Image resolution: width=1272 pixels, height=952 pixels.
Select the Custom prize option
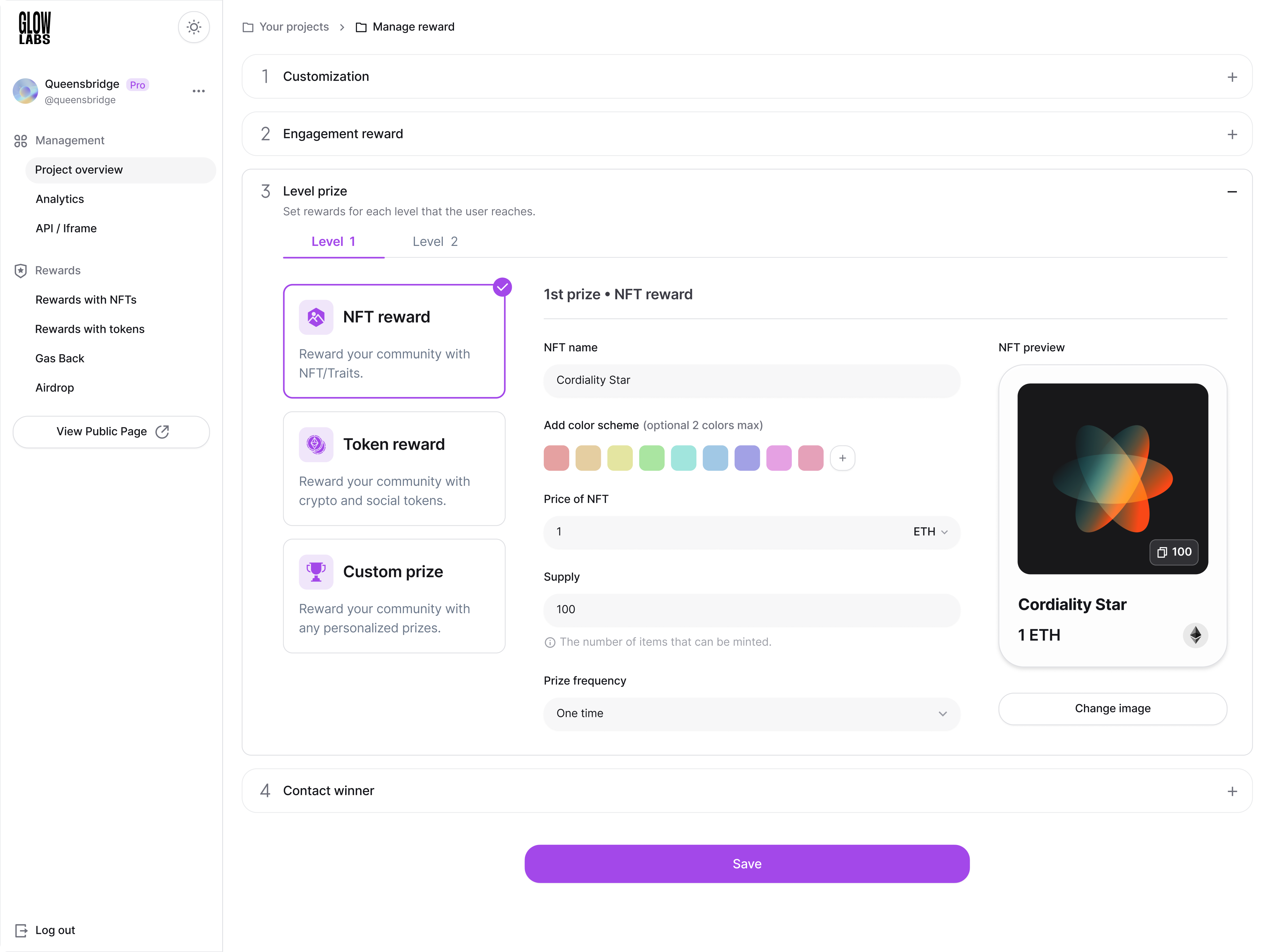click(394, 597)
